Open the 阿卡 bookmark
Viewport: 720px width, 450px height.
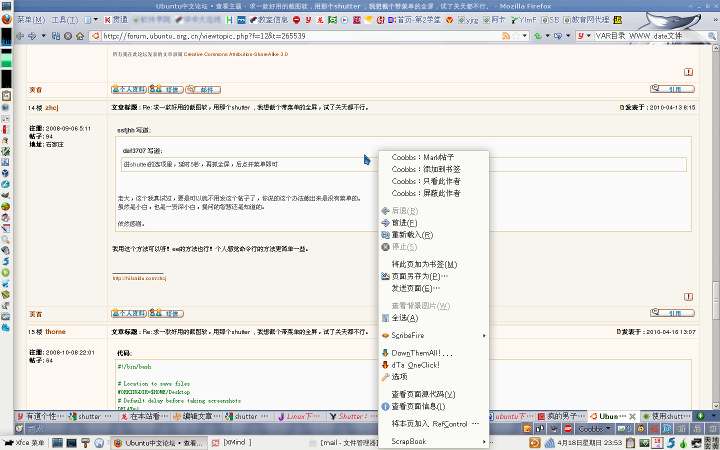tap(494, 20)
